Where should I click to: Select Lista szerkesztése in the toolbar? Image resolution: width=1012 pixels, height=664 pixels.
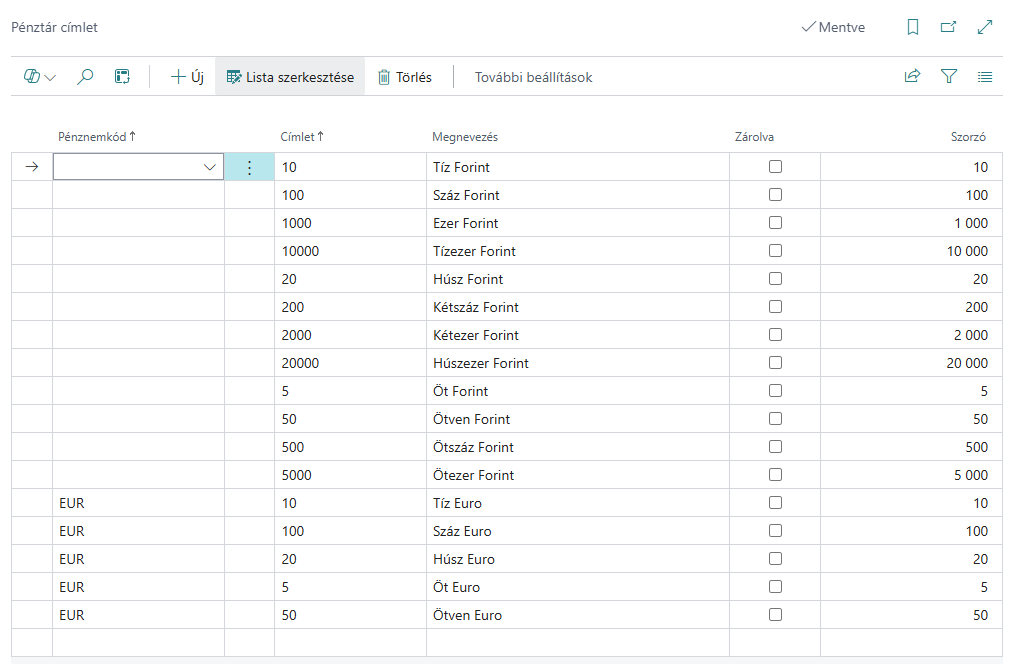click(290, 77)
